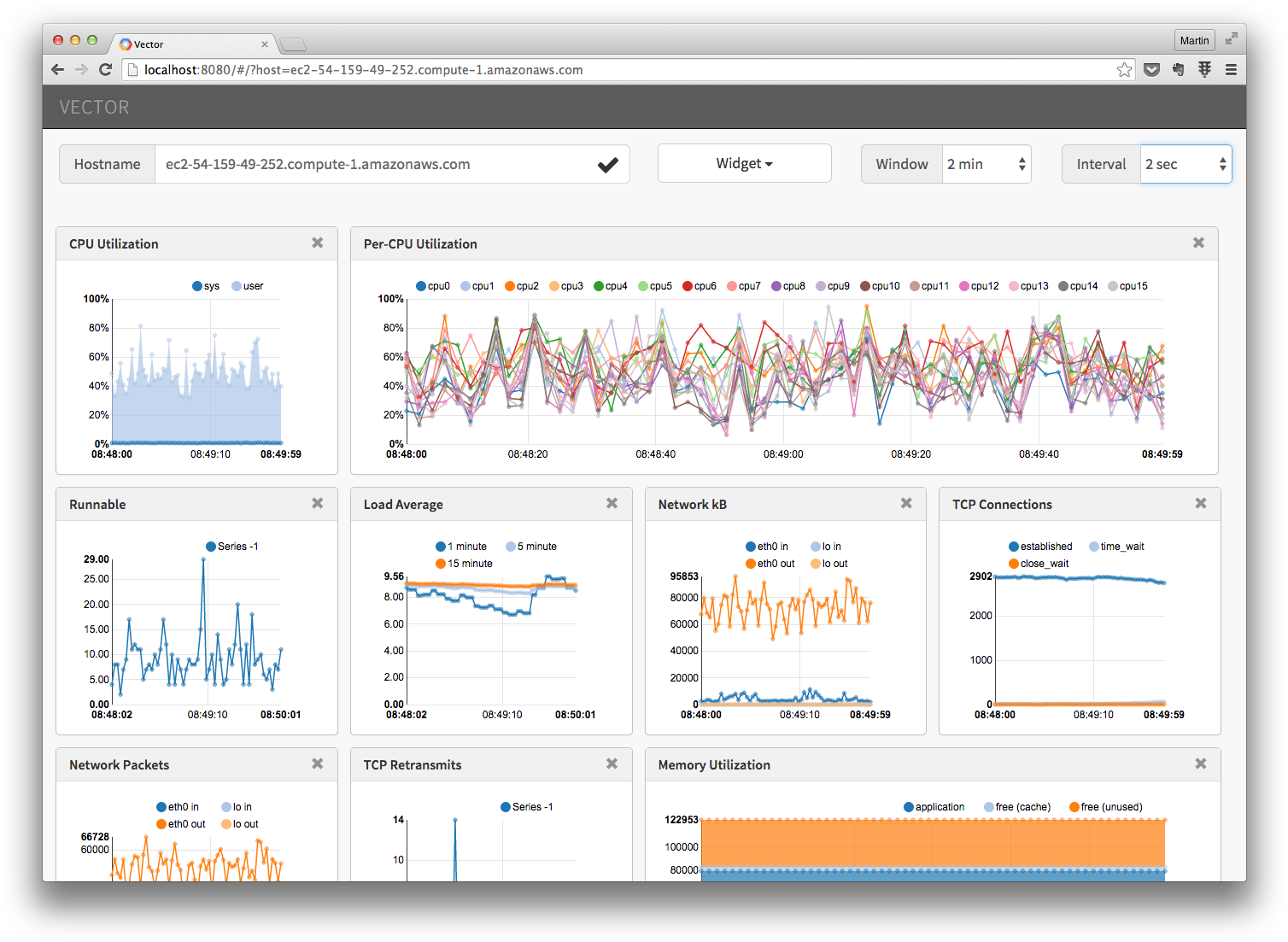Reload the page using the refresh icon
The width and height of the screenshot is (1288, 942).
(105, 69)
